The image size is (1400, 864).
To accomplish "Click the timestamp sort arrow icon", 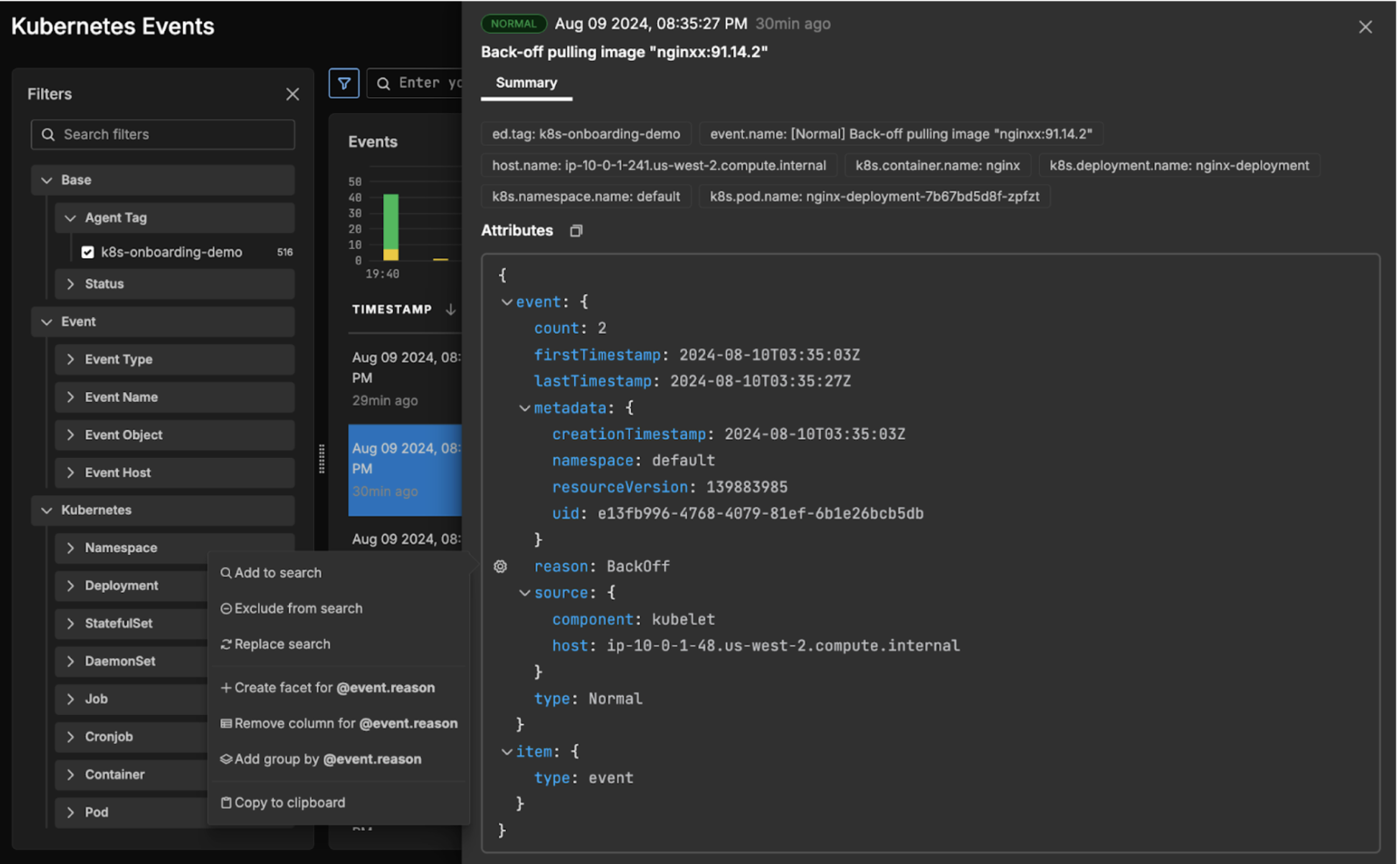I will 451,309.
